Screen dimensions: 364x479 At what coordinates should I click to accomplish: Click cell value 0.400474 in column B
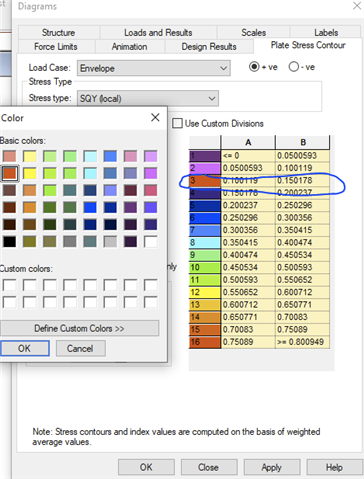click(x=303, y=242)
